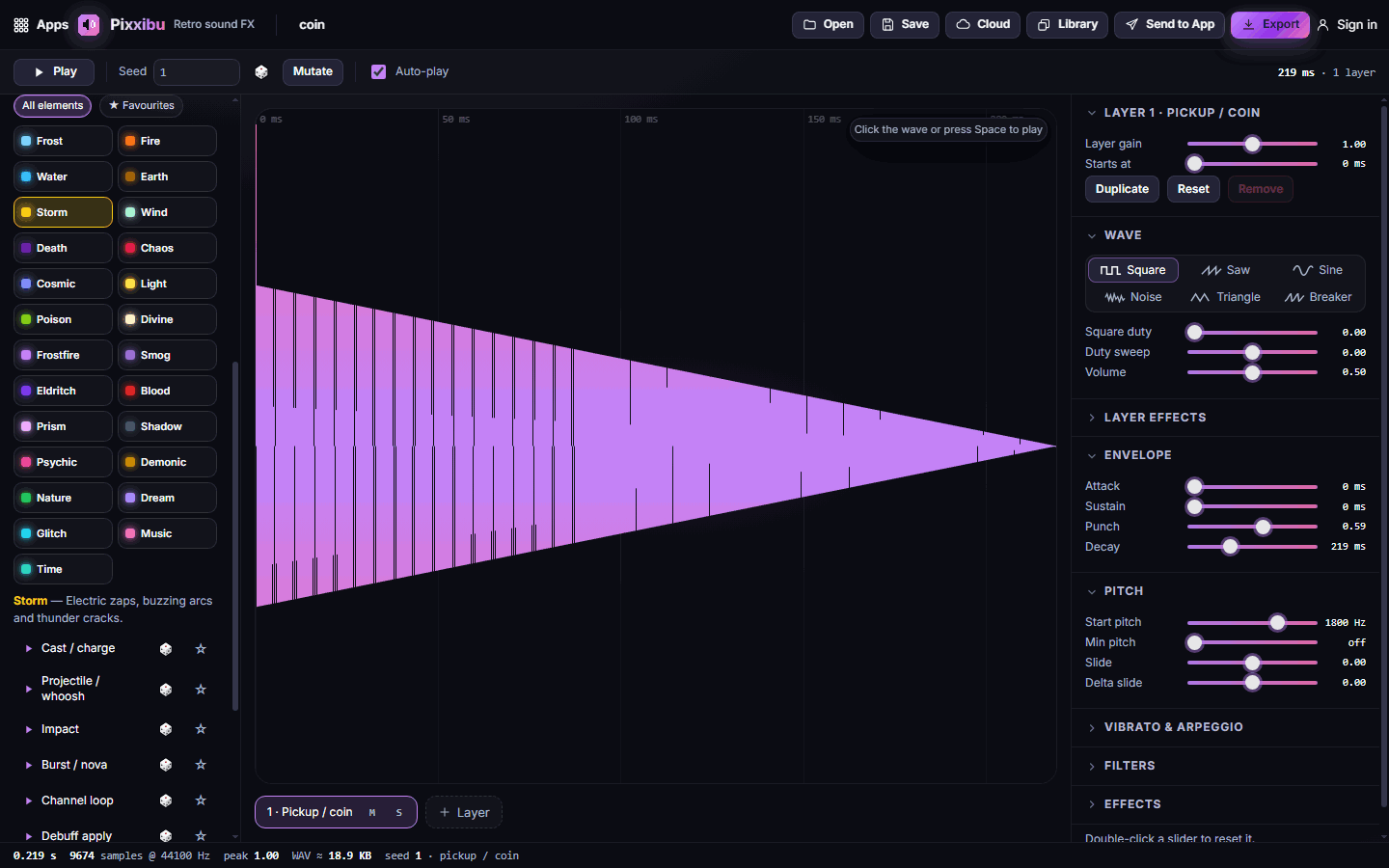The width and height of the screenshot is (1389, 868).
Task: Click the Mutate button
Action: pos(313,72)
